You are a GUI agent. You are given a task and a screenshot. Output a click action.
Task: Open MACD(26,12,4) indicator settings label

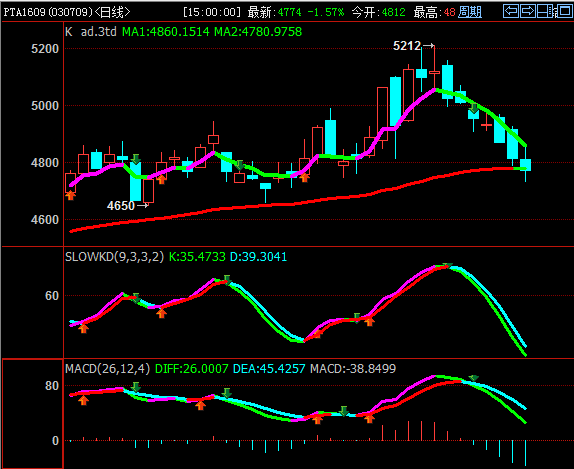(108, 368)
